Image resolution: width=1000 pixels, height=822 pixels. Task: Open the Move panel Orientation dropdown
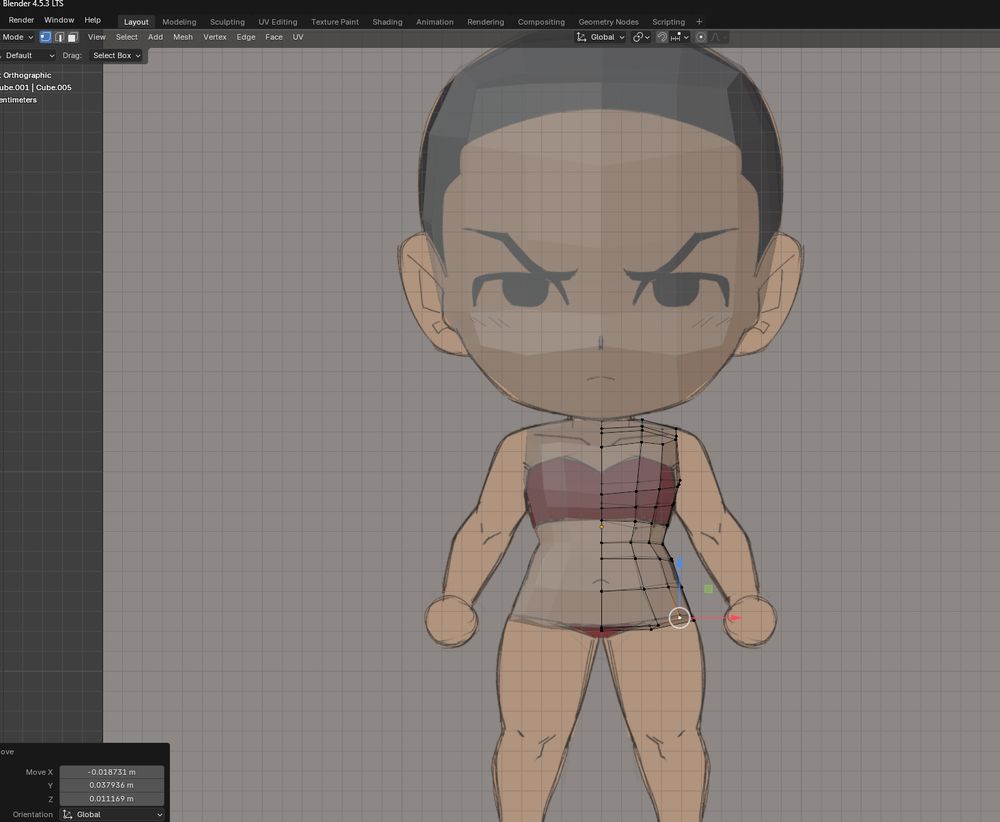[112, 814]
